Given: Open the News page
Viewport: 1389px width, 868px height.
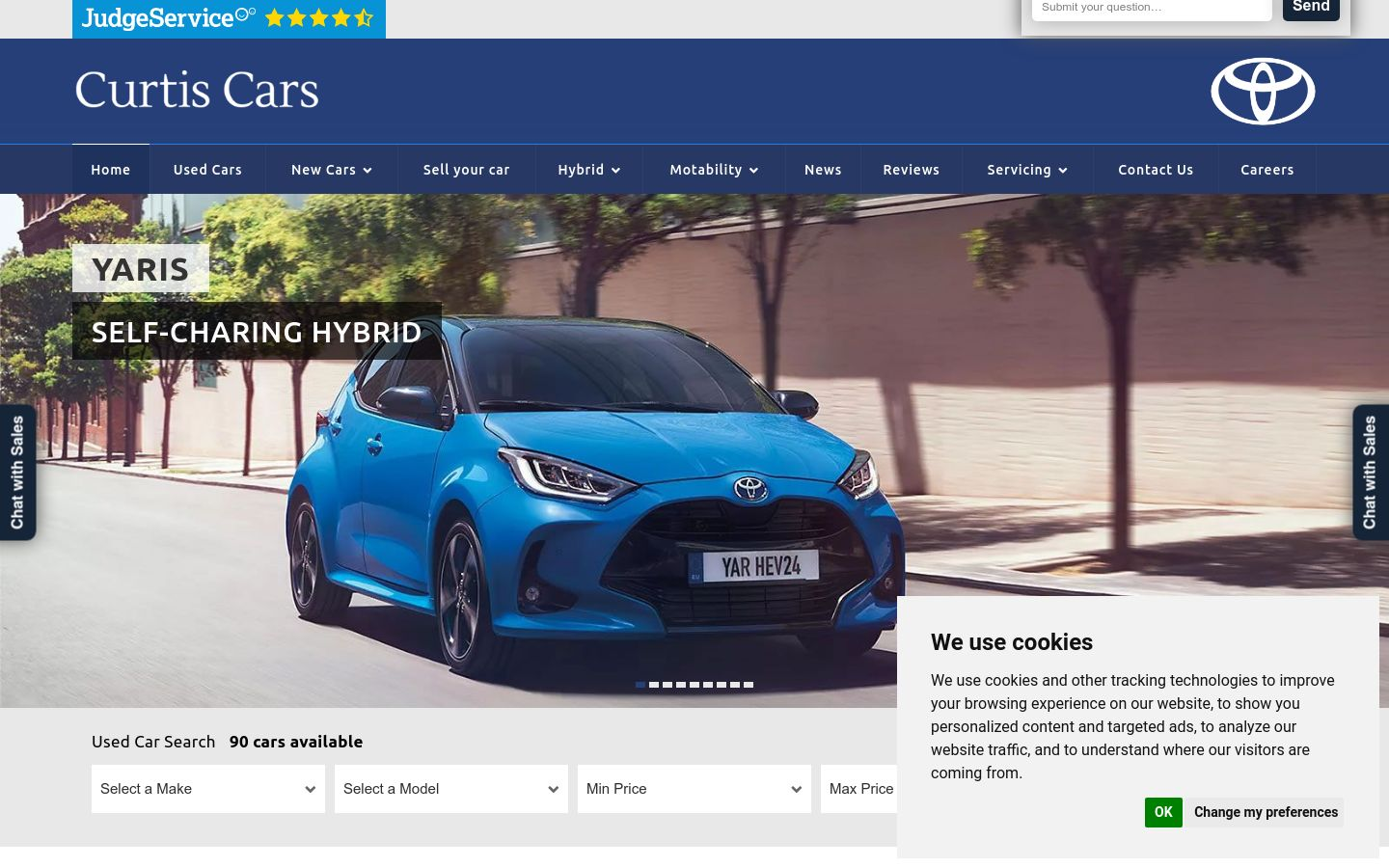Looking at the screenshot, I should 823,170.
